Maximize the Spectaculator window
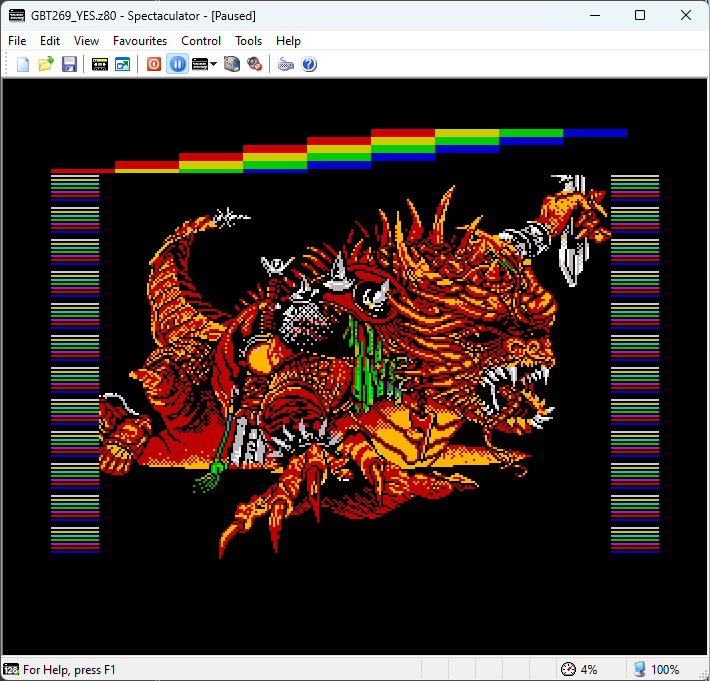 (640, 15)
